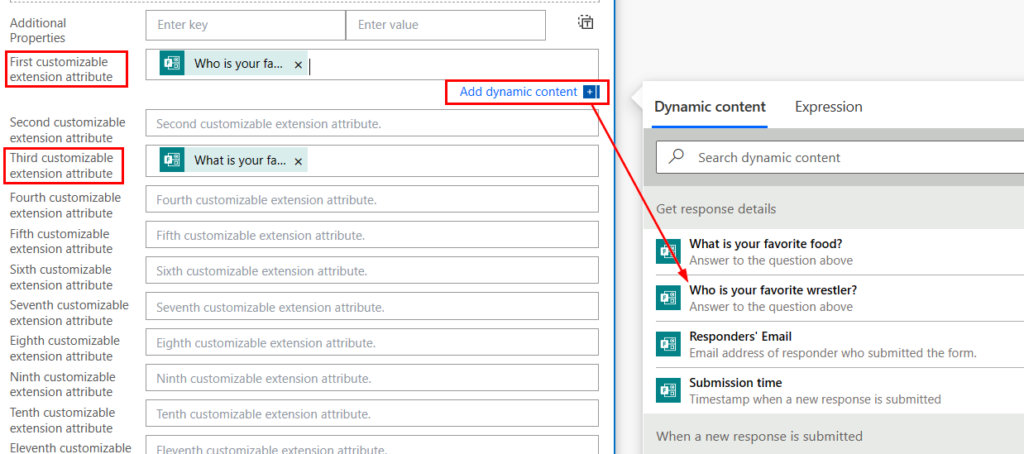Remove the 'What is your fa...' token
Image resolution: width=1024 pixels, height=454 pixels.
(298, 160)
